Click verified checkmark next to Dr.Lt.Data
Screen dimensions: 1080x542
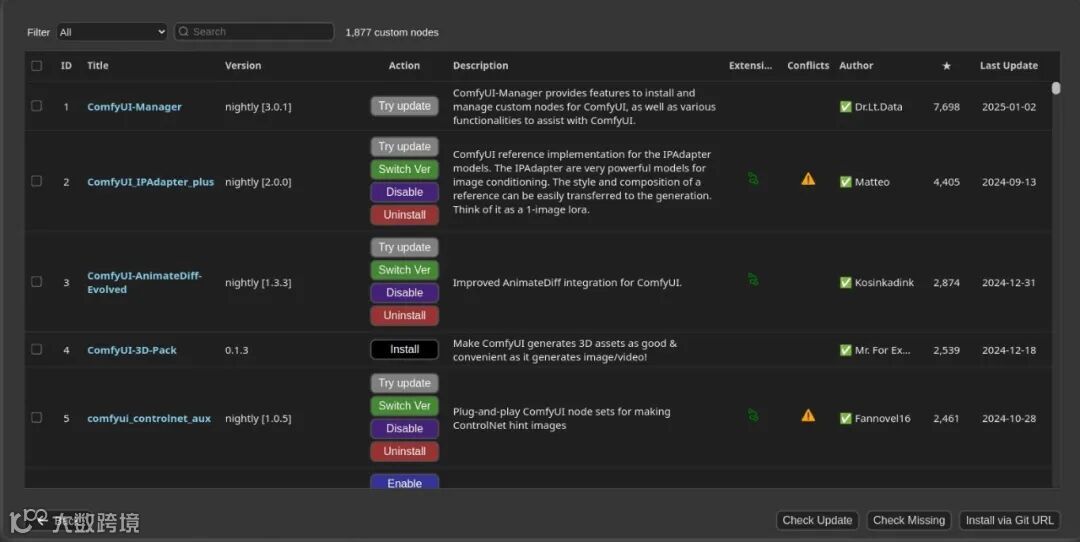click(x=845, y=107)
